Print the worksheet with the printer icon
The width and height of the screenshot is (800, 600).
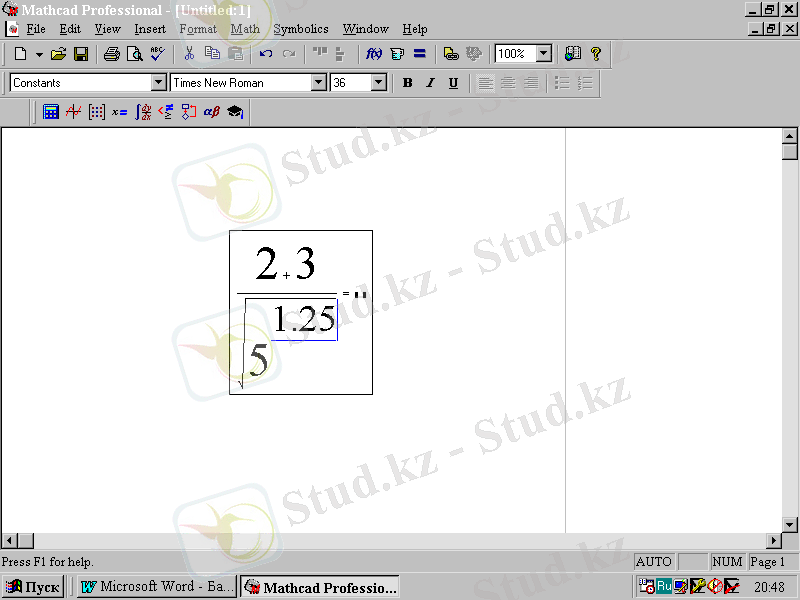(112, 54)
